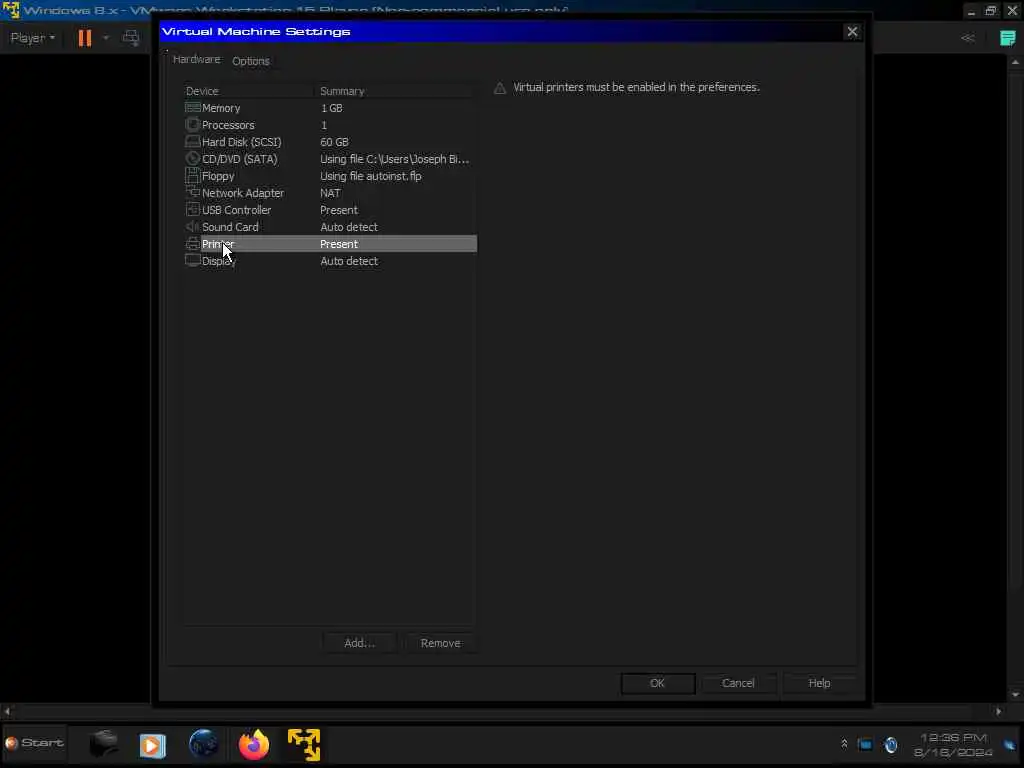
Task: Select the Floppy device icon
Action: coord(193,176)
